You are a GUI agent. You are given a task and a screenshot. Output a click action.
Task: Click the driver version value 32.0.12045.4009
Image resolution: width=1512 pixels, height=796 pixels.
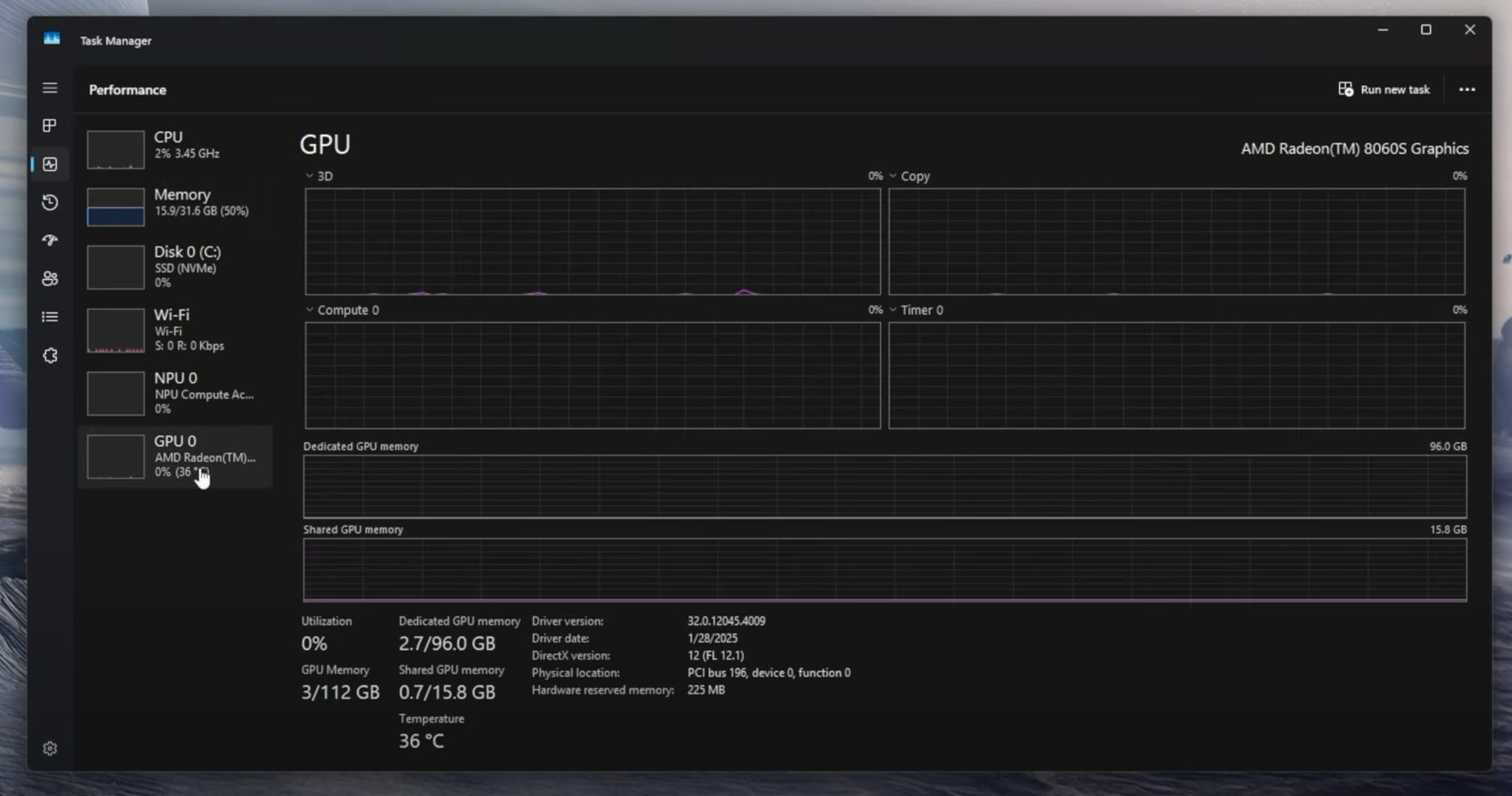726,621
